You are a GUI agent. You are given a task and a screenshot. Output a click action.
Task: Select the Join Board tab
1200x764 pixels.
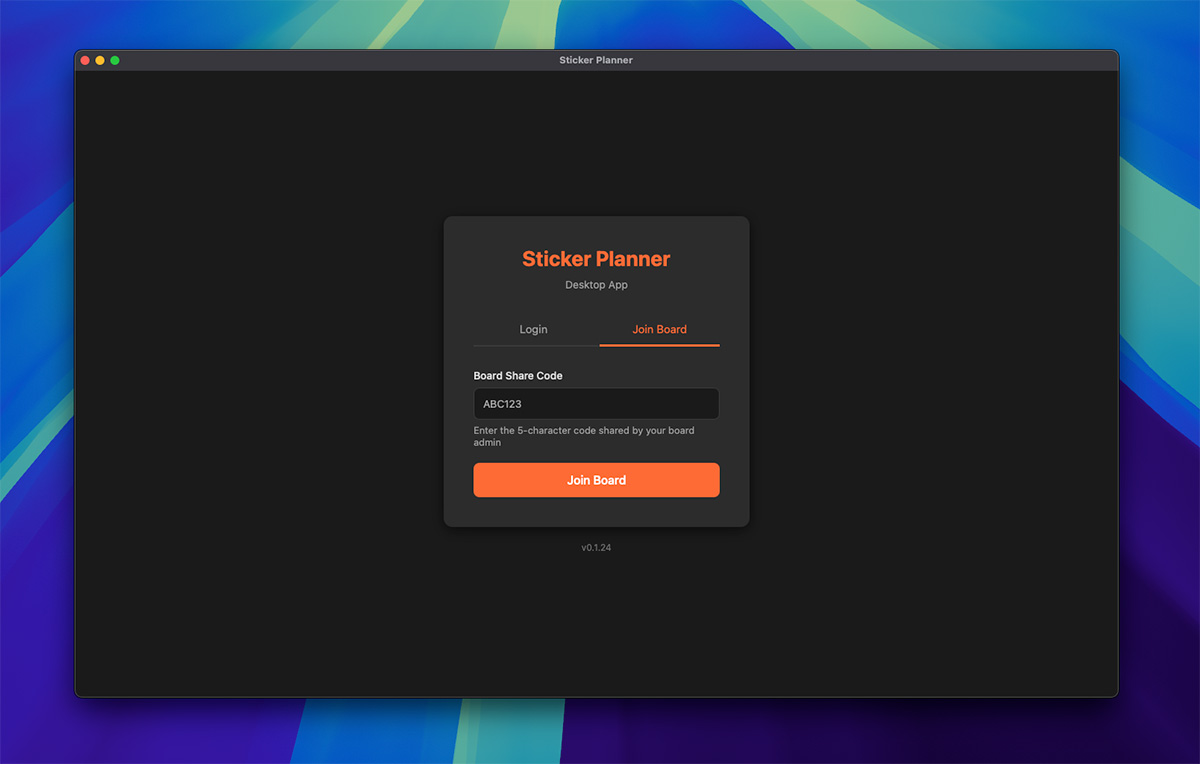[x=659, y=329]
